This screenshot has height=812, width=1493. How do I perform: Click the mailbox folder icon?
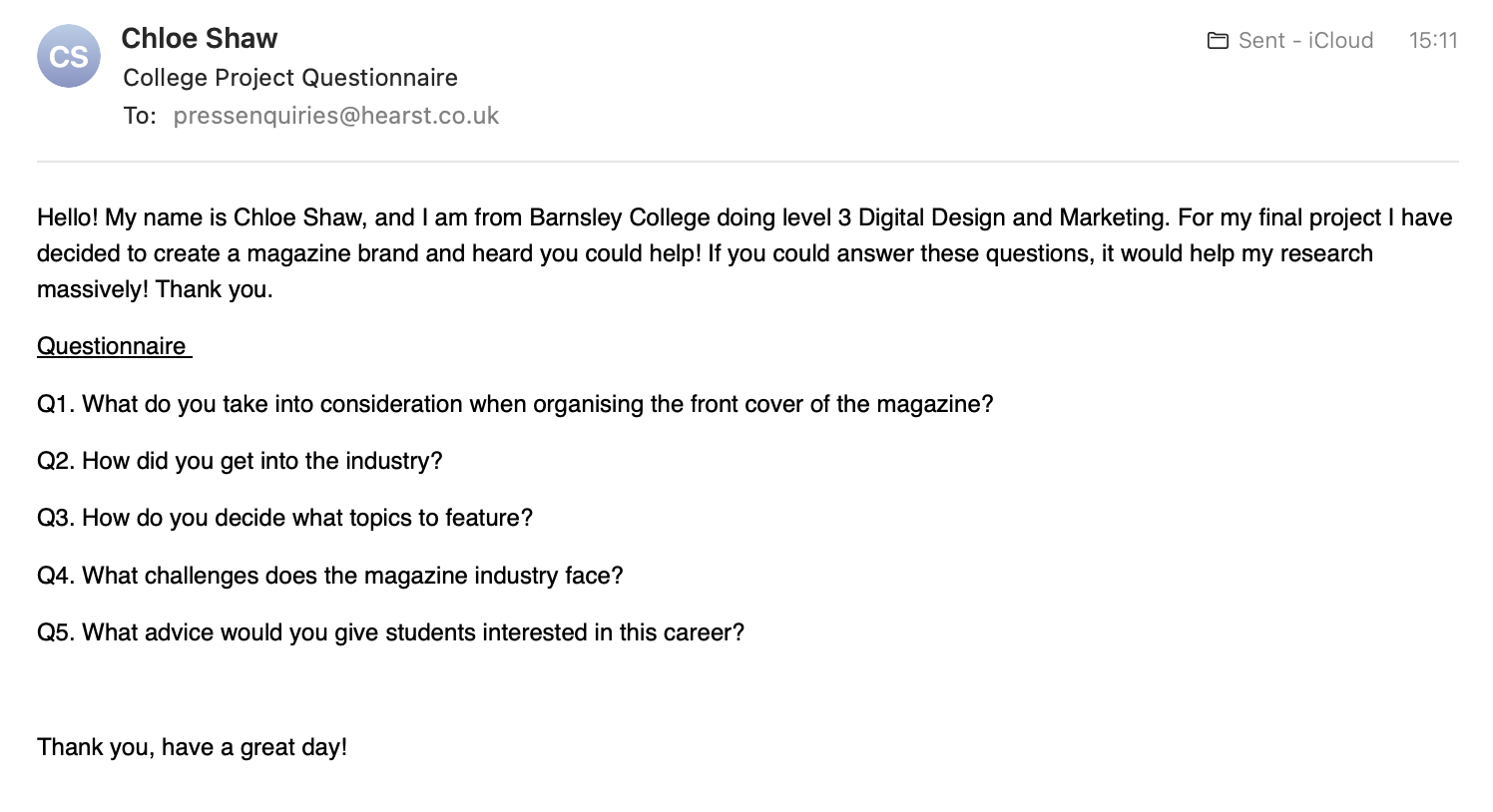pyautogui.click(x=1218, y=41)
